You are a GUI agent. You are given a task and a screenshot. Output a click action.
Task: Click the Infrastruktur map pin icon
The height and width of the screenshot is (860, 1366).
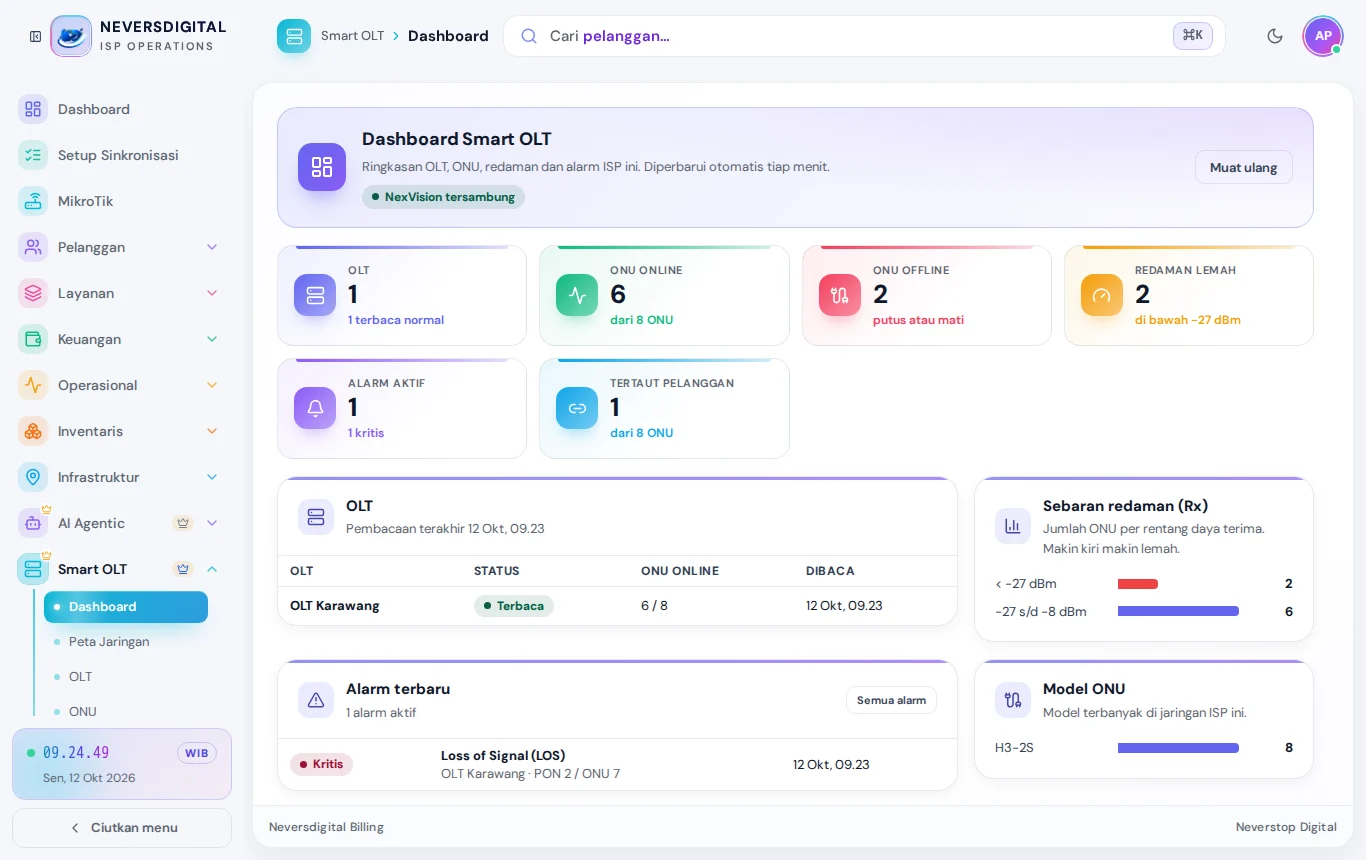33,477
